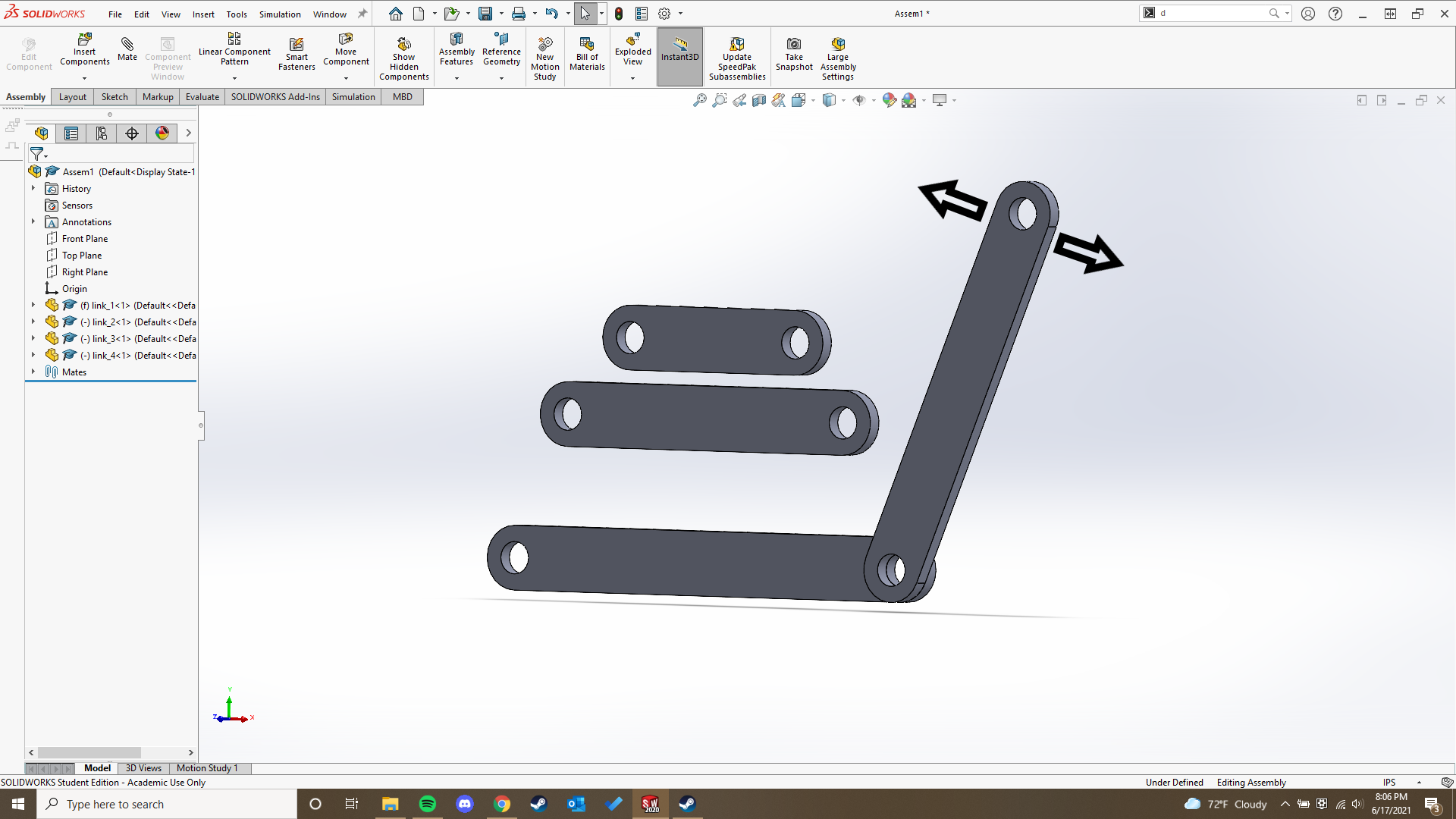Open Spotify from the taskbar
Viewport: 1456px width, 819px height.
click(x=428, y=804)
